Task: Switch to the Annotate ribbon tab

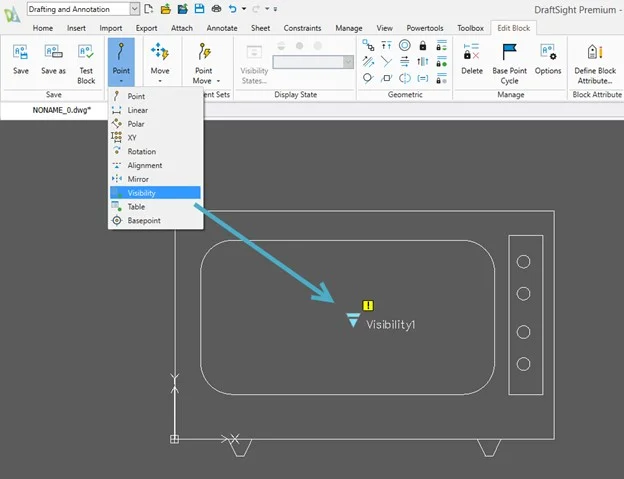Action: (x=222, y=28)
